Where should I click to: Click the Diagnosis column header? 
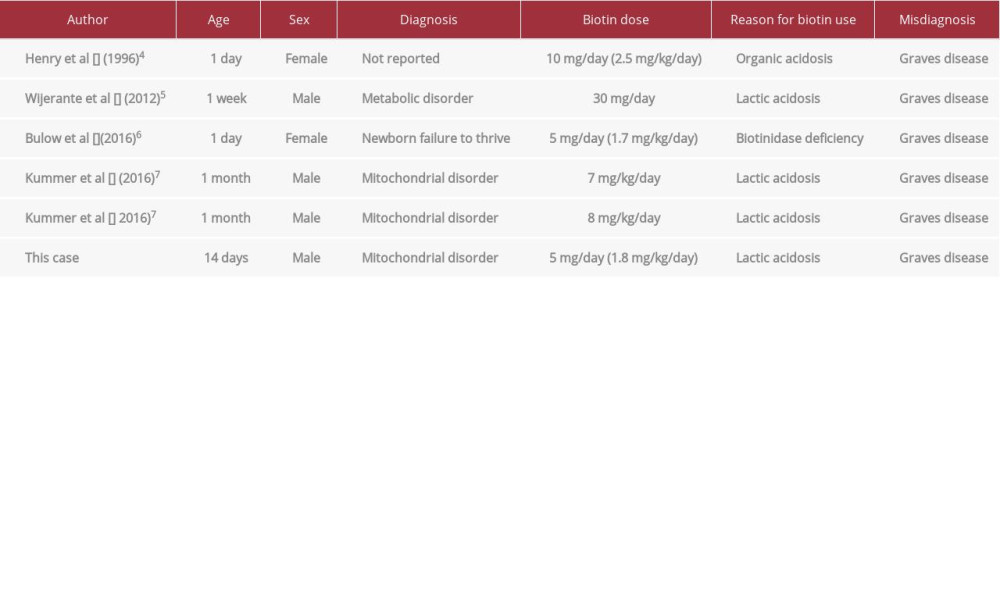pyautogui.click(x=429, y=20)
